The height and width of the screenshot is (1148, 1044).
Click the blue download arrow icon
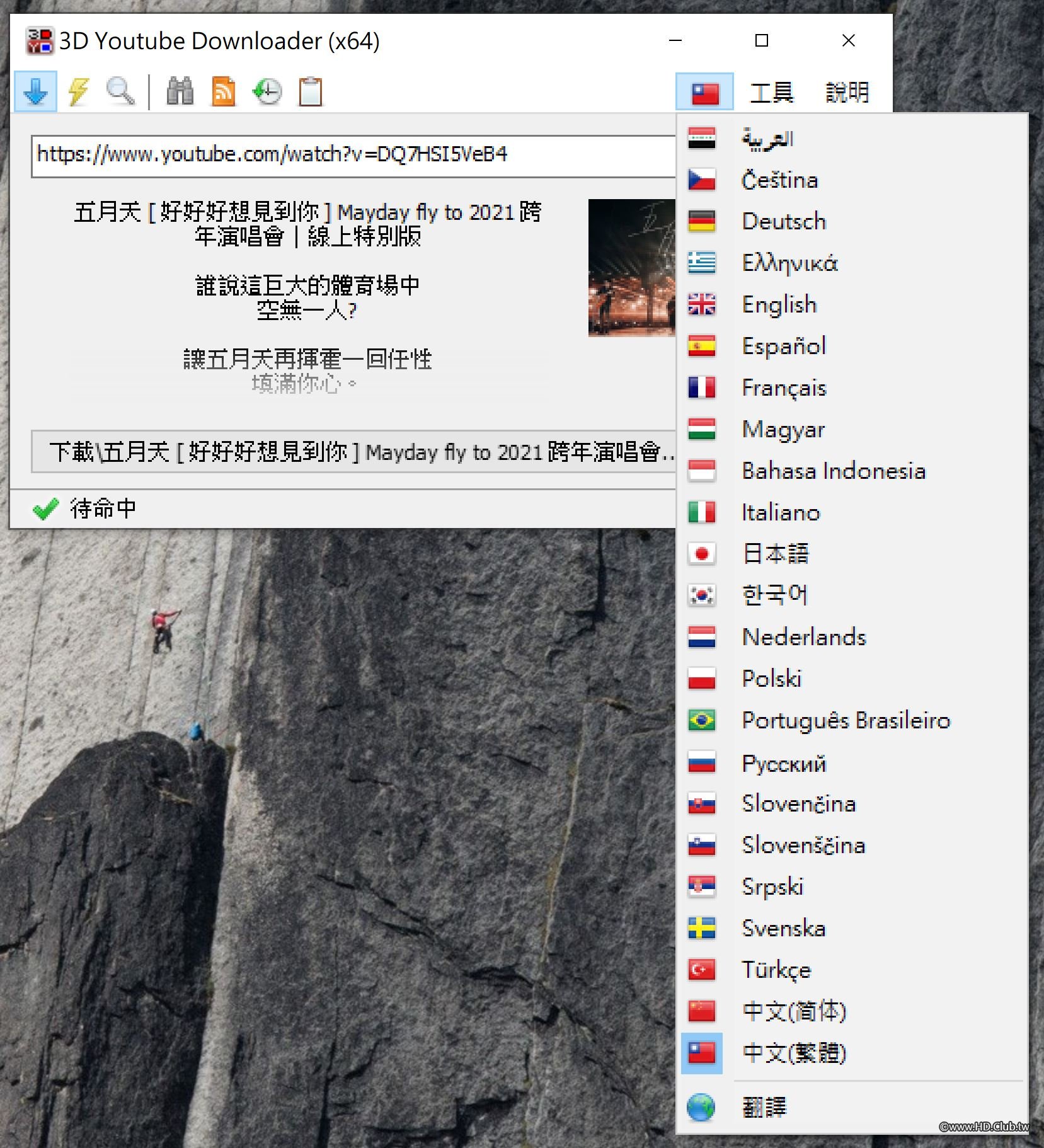[x=36, y=92]
